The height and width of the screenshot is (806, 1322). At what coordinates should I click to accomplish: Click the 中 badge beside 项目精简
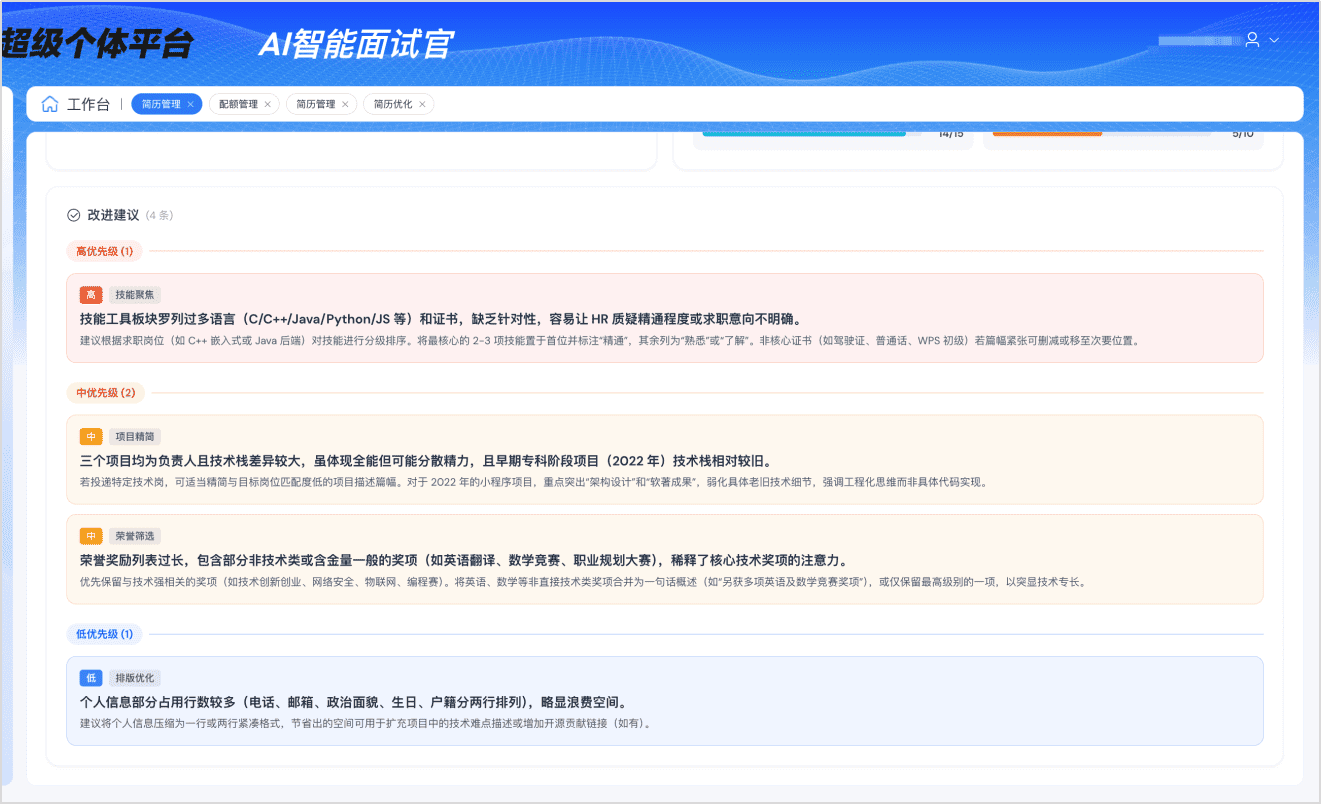(91, 437)
